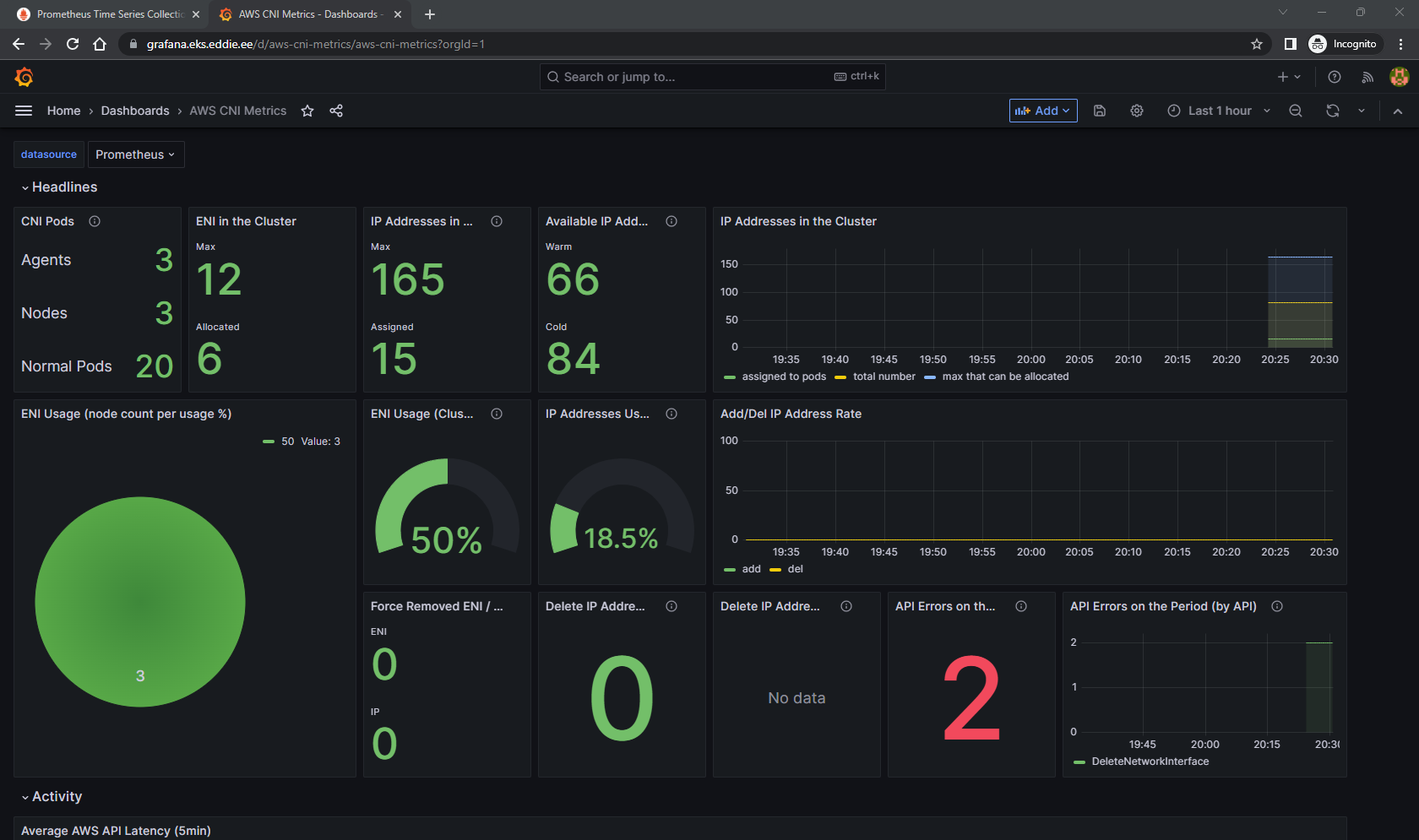Go back in browser history

pos(19,44)
